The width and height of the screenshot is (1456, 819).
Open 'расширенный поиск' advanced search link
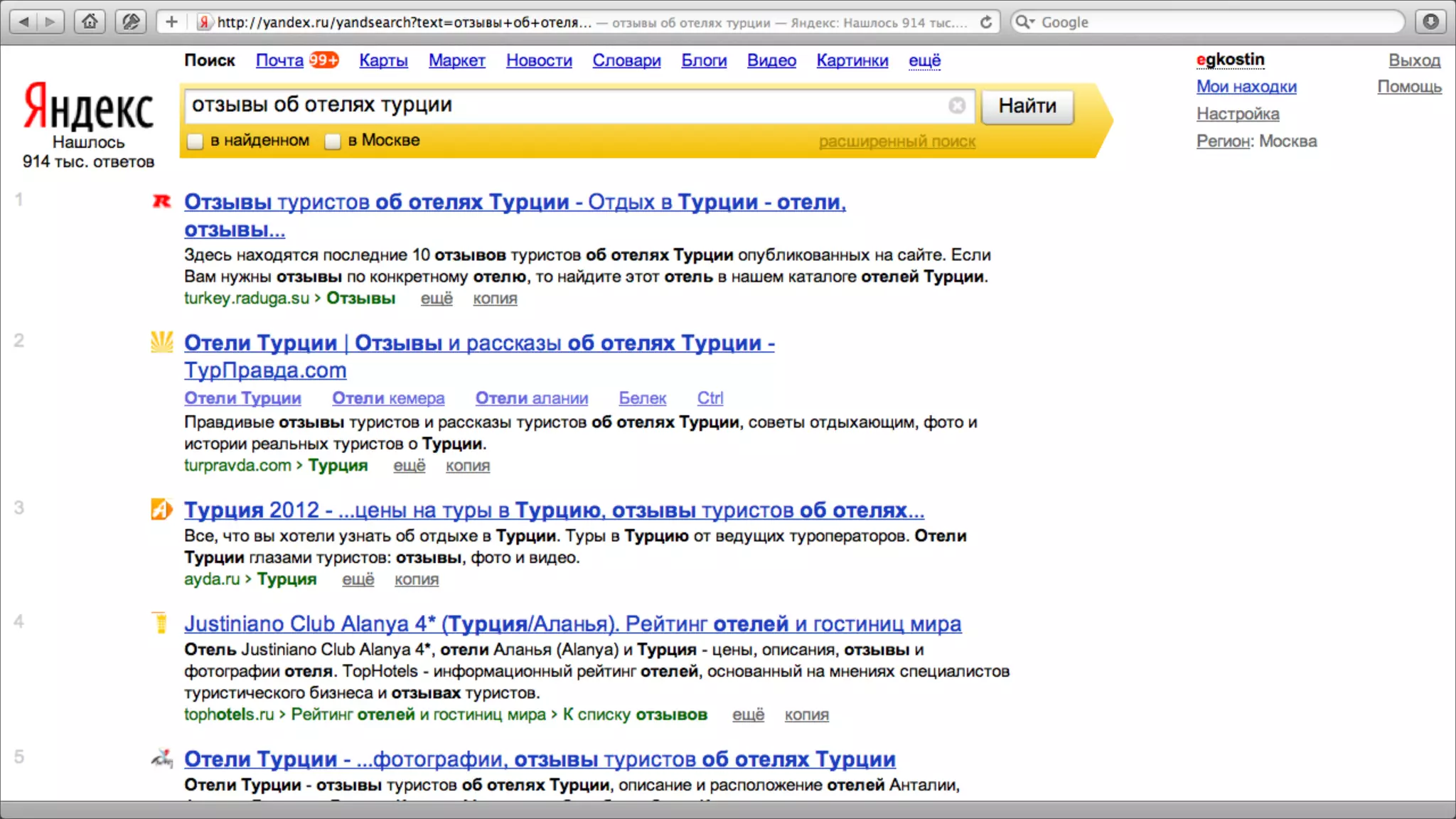coord(896,141)
